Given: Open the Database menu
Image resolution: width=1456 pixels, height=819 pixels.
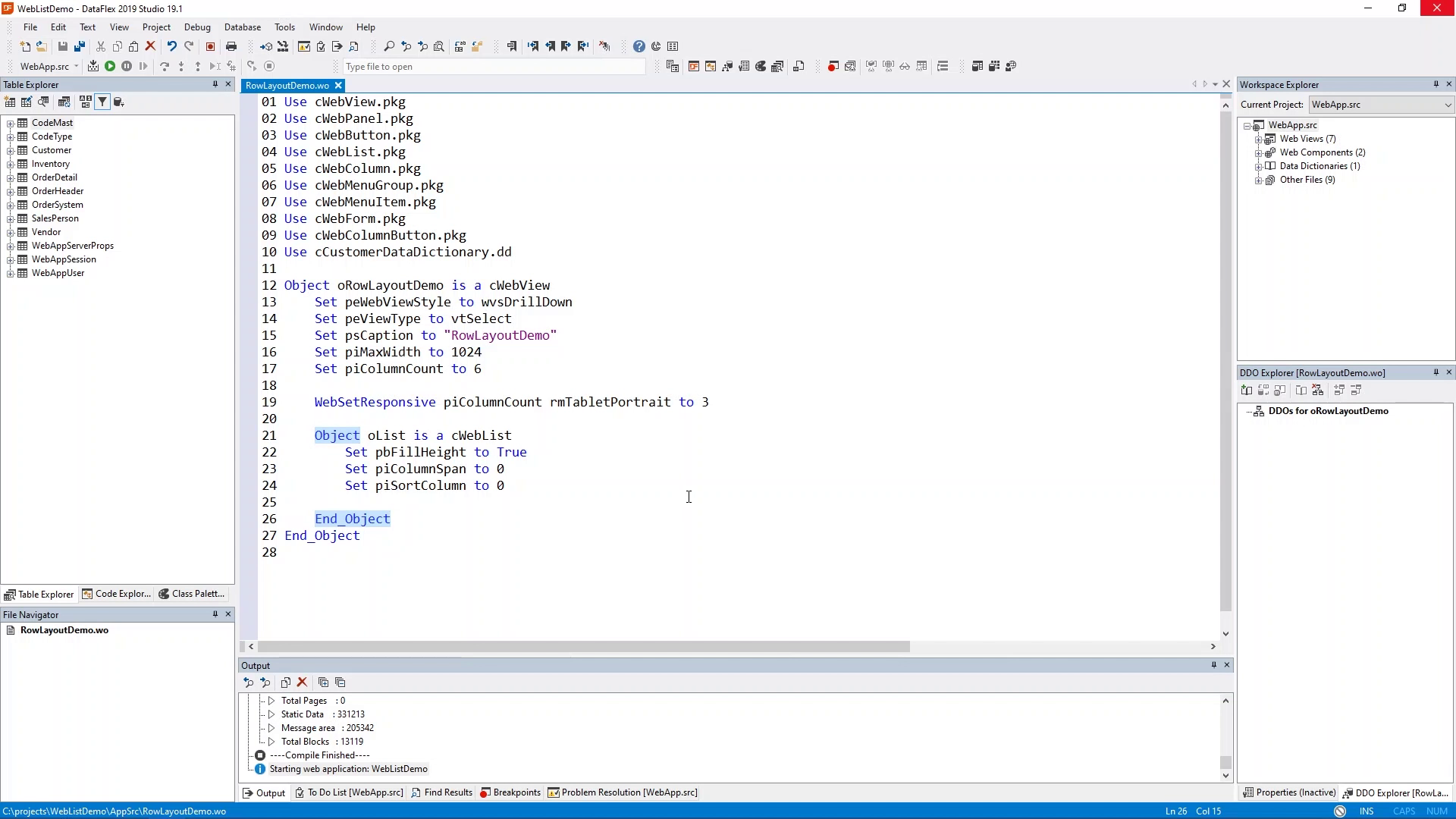Looking at the screenshot, I should (x=242, y=27).
